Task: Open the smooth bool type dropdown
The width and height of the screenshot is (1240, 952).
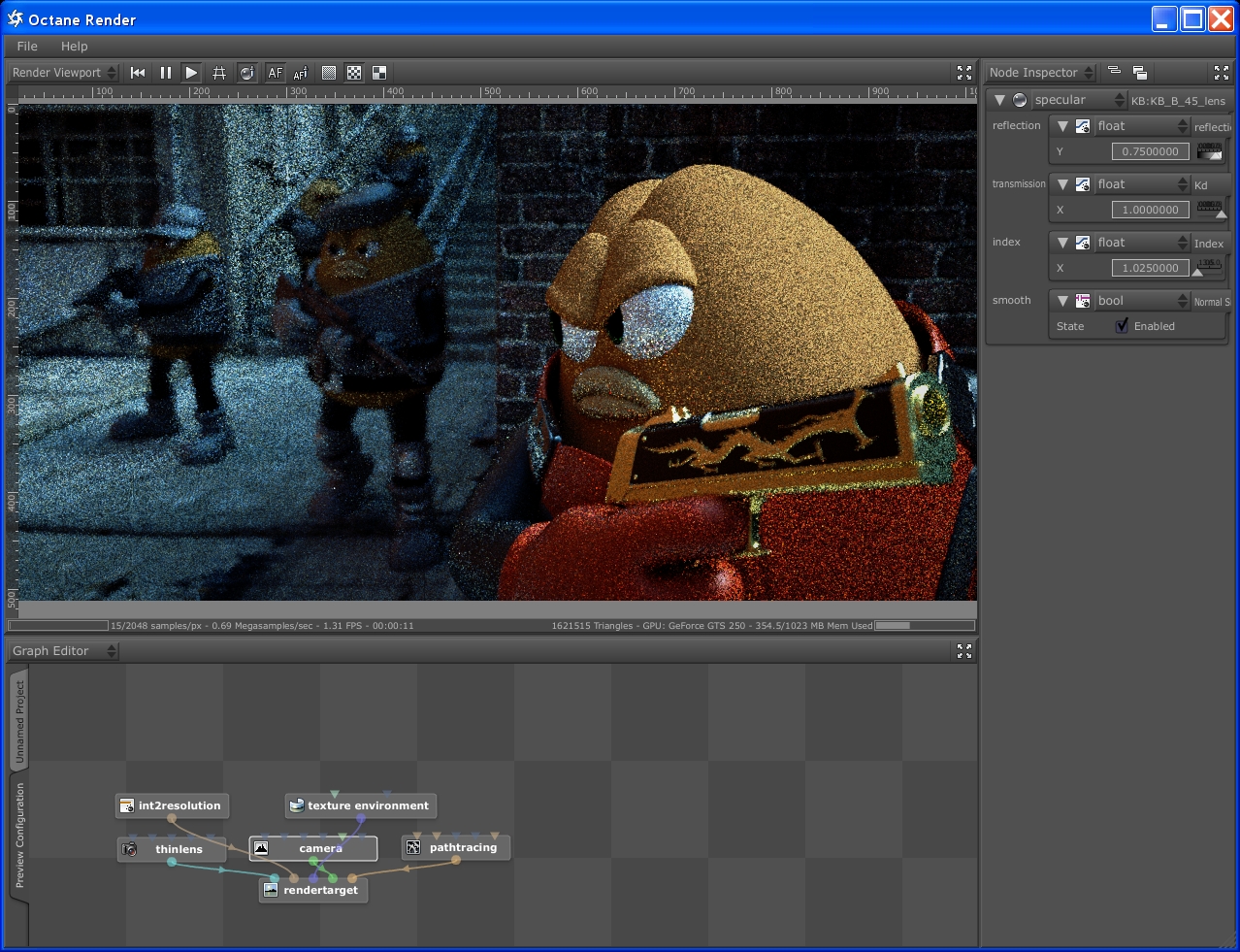Action: [1142, 301]
